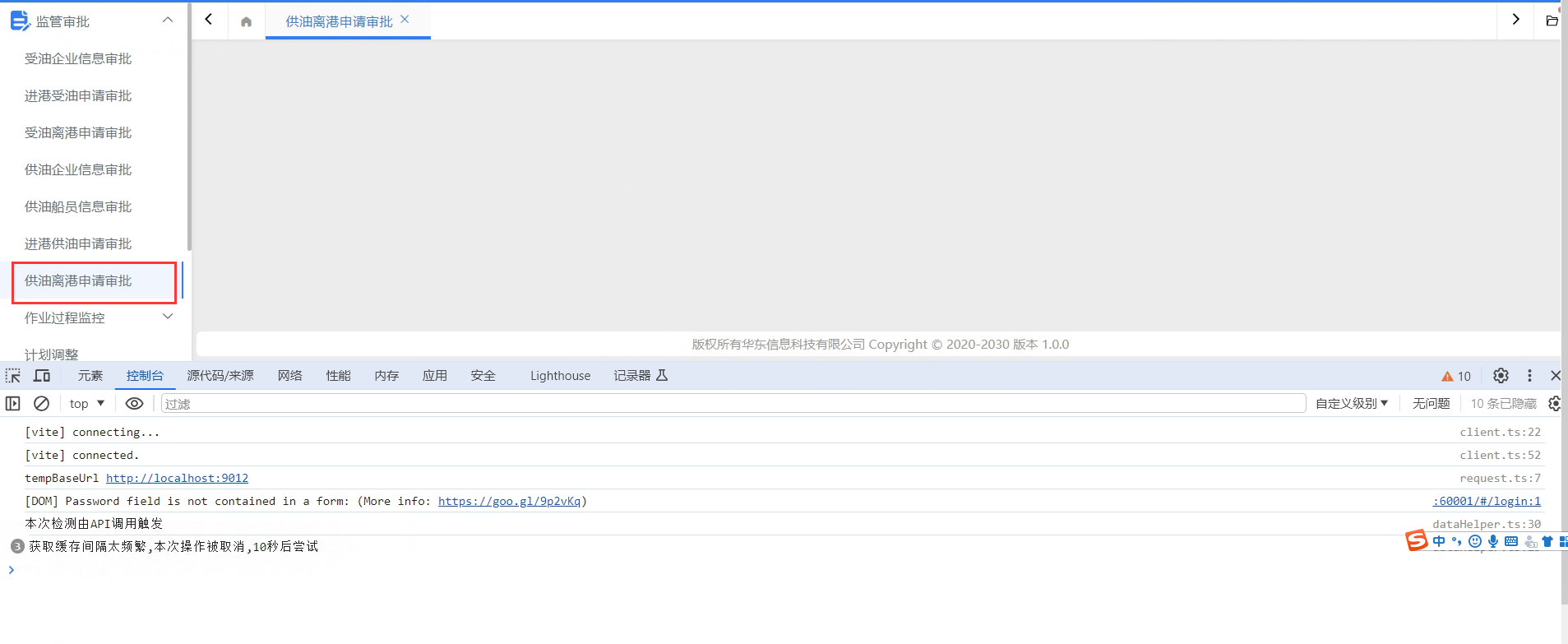Open source link client.ts:52

coord(1501,455)
